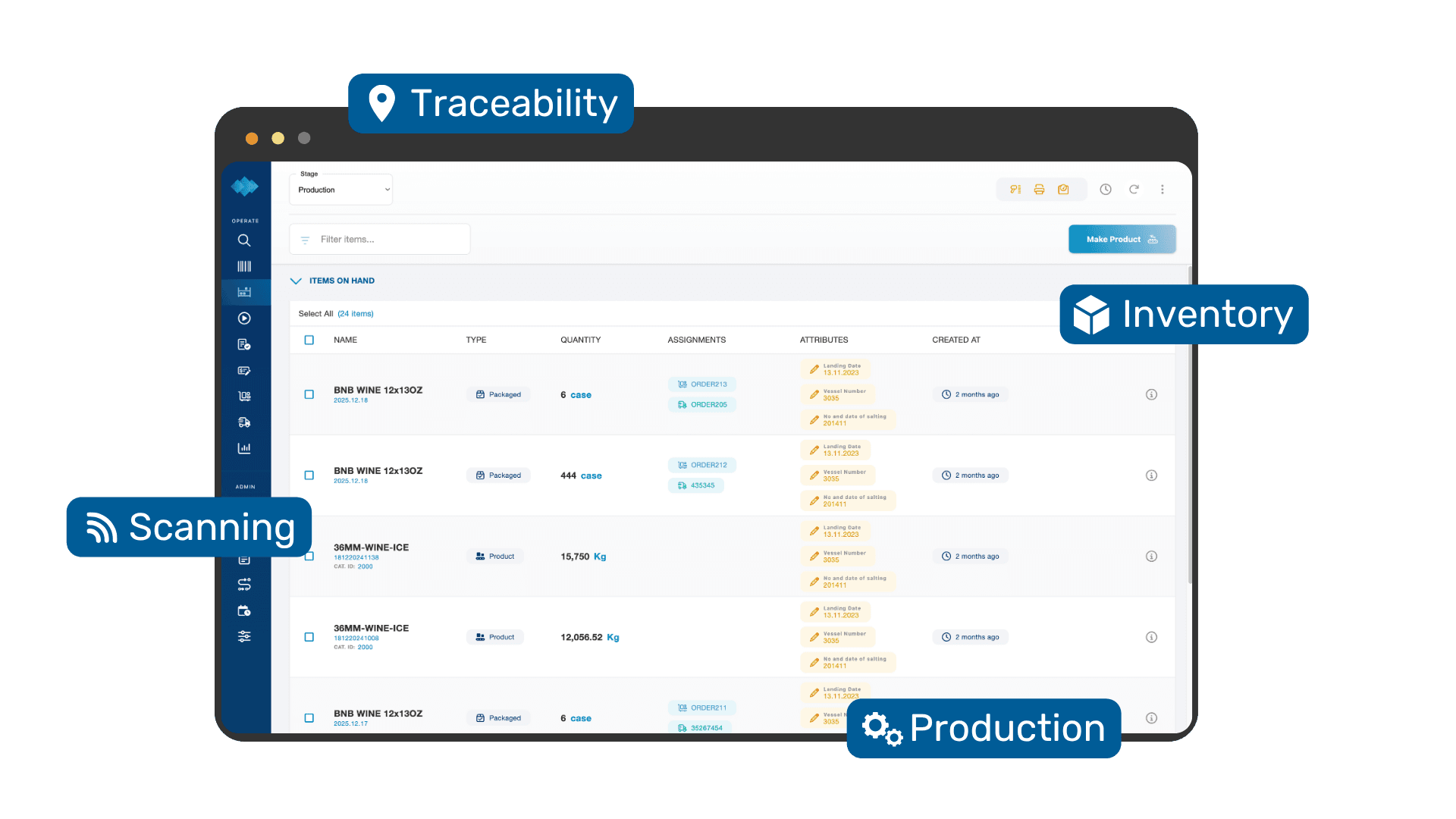This screenshot has width=1456, height=819.
Task: Check the checkbox beside 36MM-WINE-ICE
Action: click(x=309, y=556)
